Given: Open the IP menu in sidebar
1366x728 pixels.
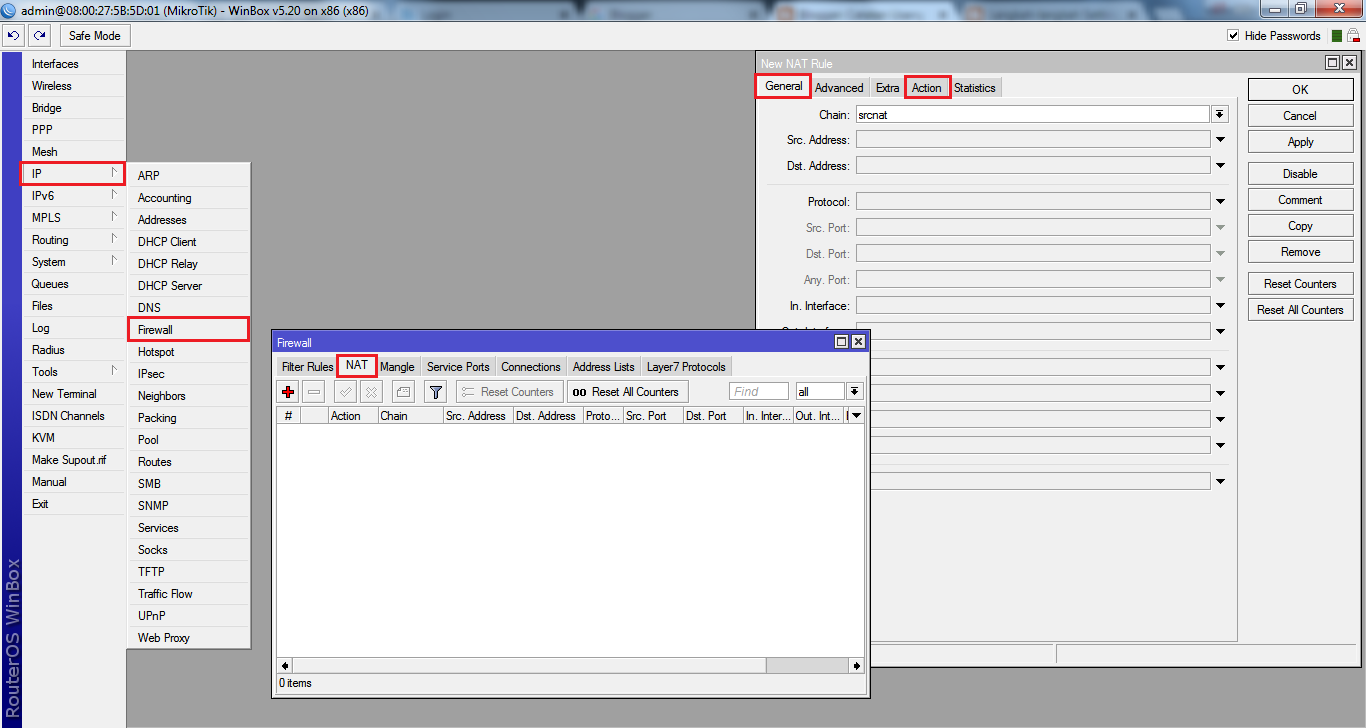Looking at the screenshot, I should point(73,173).
